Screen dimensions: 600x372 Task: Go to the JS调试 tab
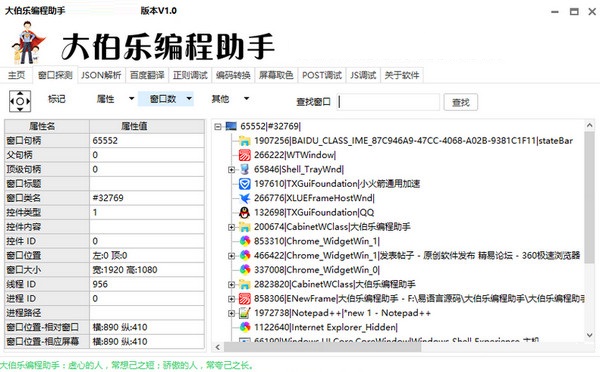coord(363,75)
